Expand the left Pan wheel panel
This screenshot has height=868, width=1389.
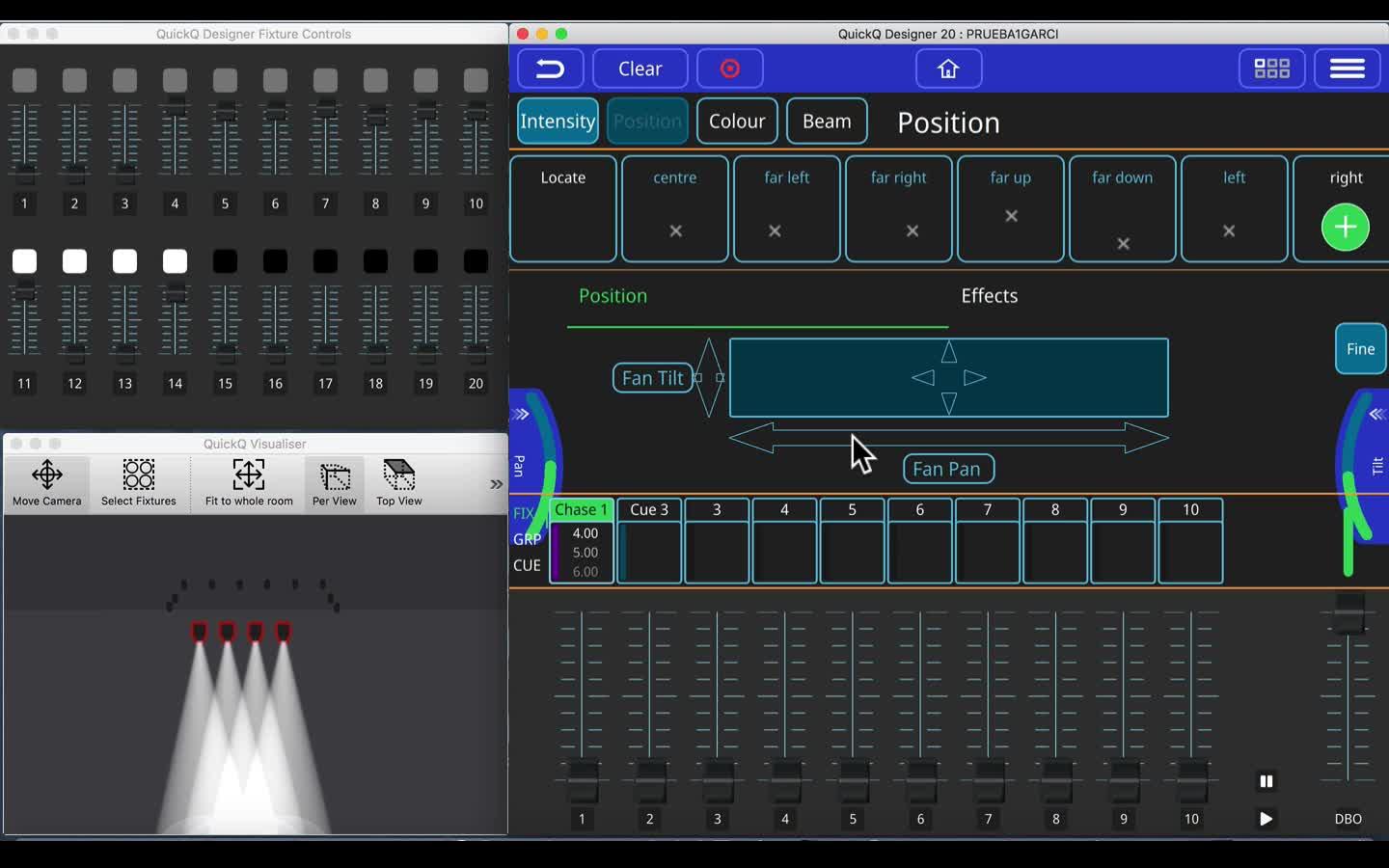(x=521, y=415)
